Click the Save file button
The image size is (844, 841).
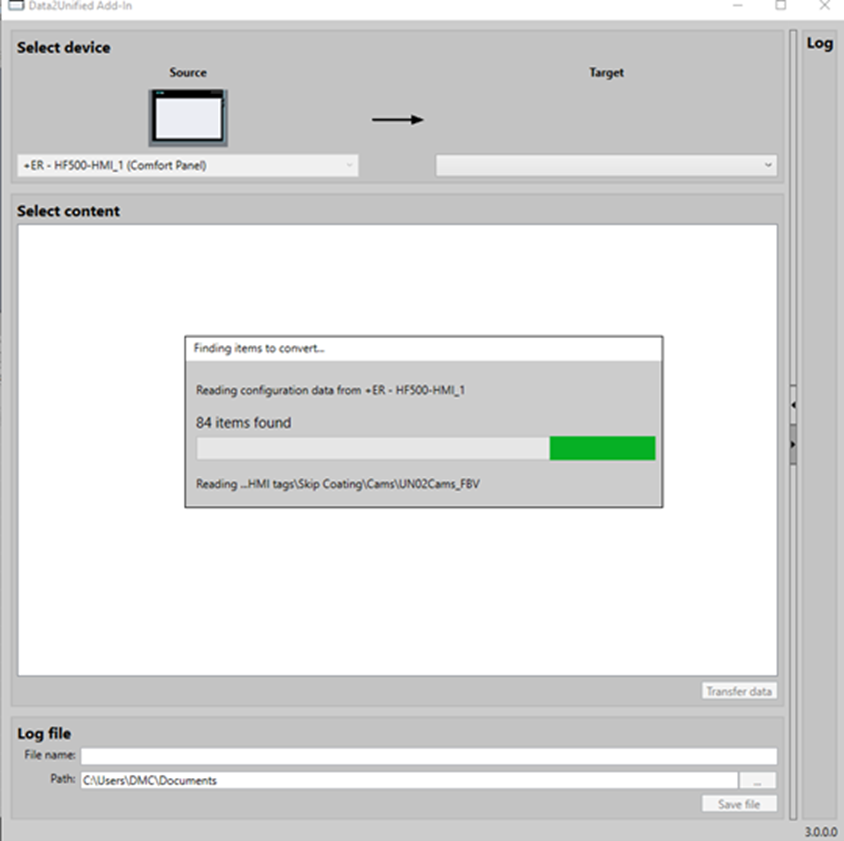pos(739,804)
